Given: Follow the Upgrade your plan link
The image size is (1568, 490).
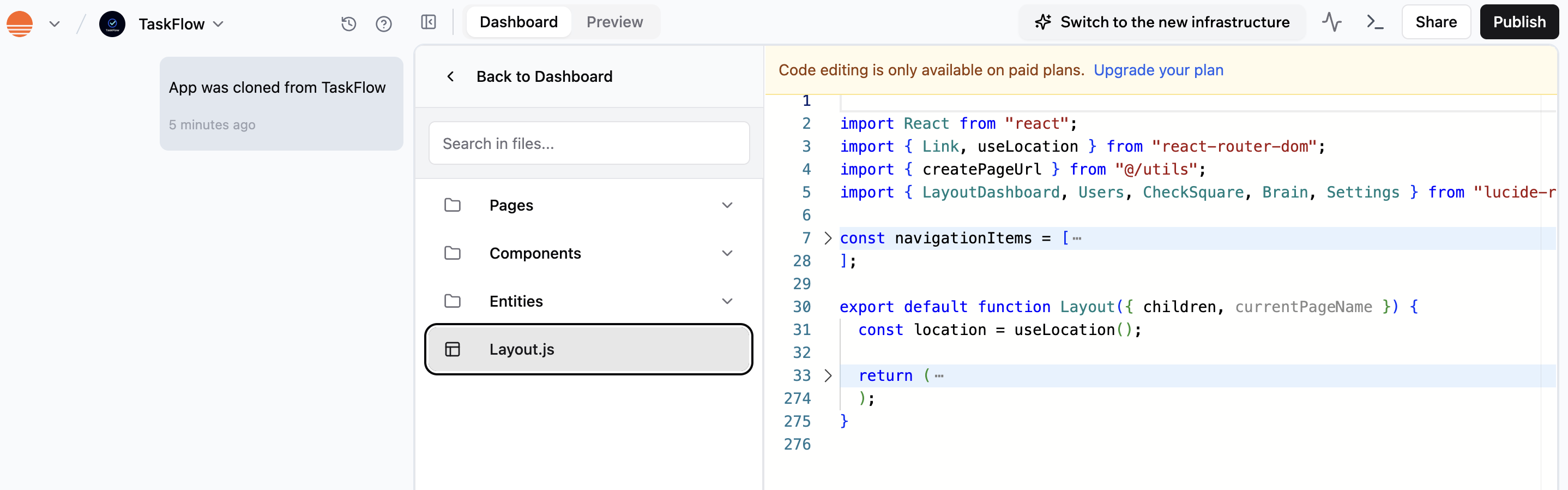Looking at the screenshot, I should 1158,70.
